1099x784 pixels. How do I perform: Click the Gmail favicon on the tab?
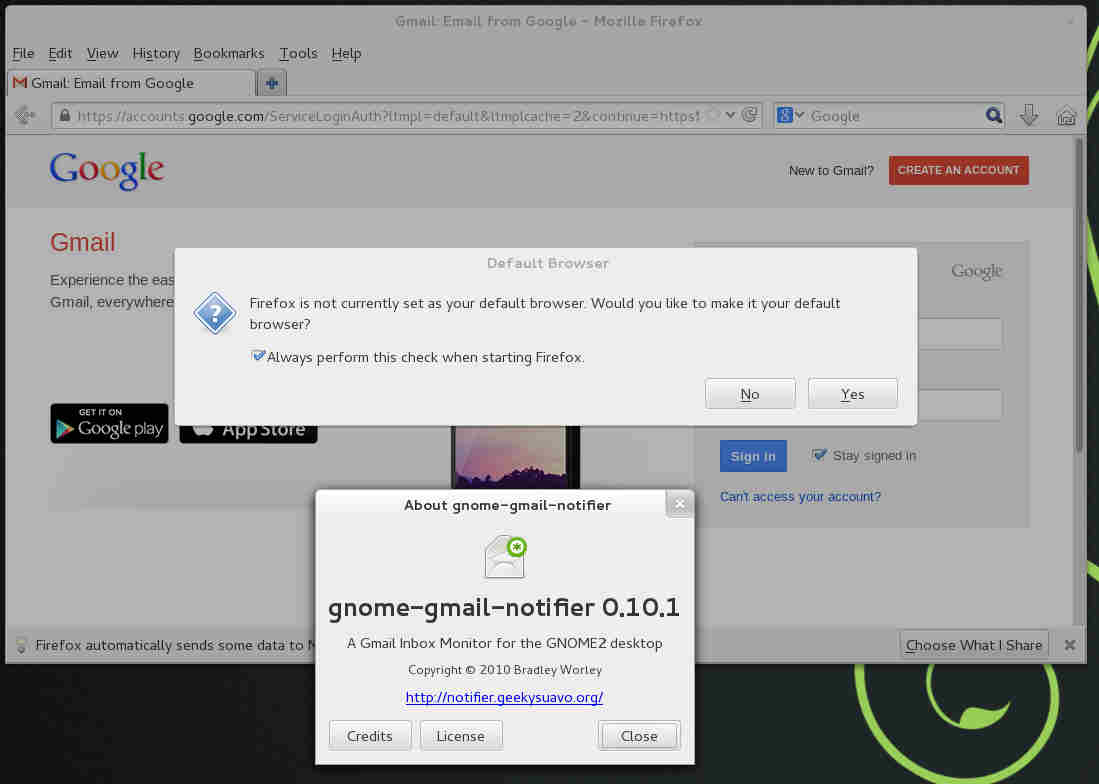20,83
